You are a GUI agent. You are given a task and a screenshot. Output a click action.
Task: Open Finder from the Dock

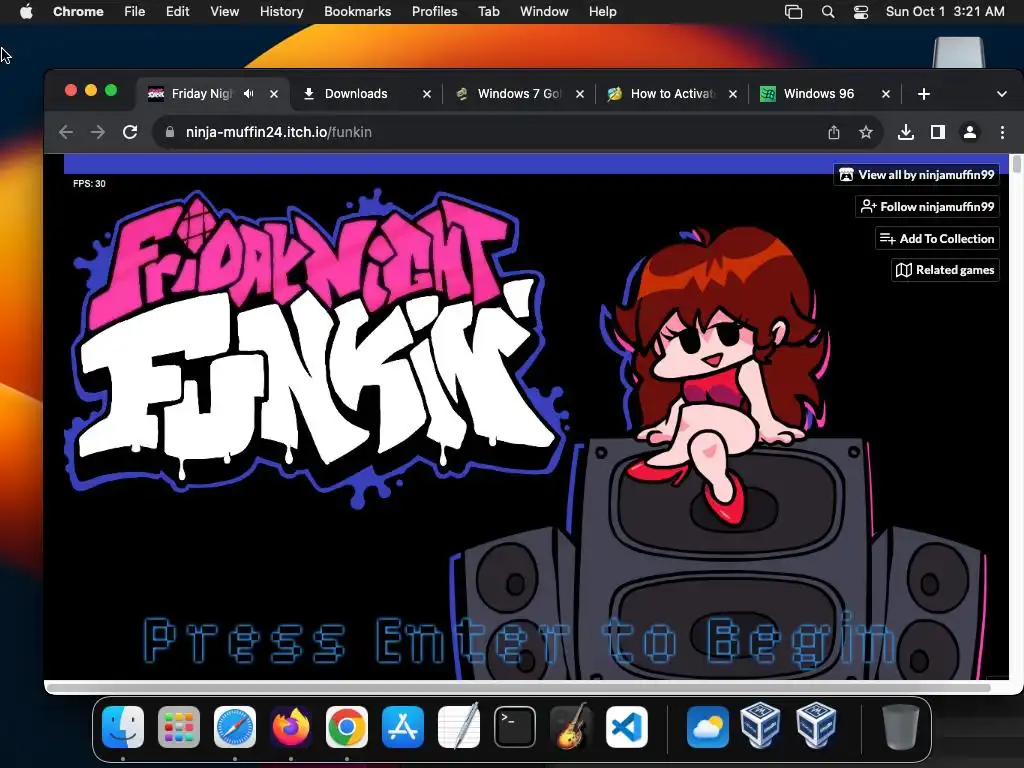pyautogui.click(x=123, y=727)
